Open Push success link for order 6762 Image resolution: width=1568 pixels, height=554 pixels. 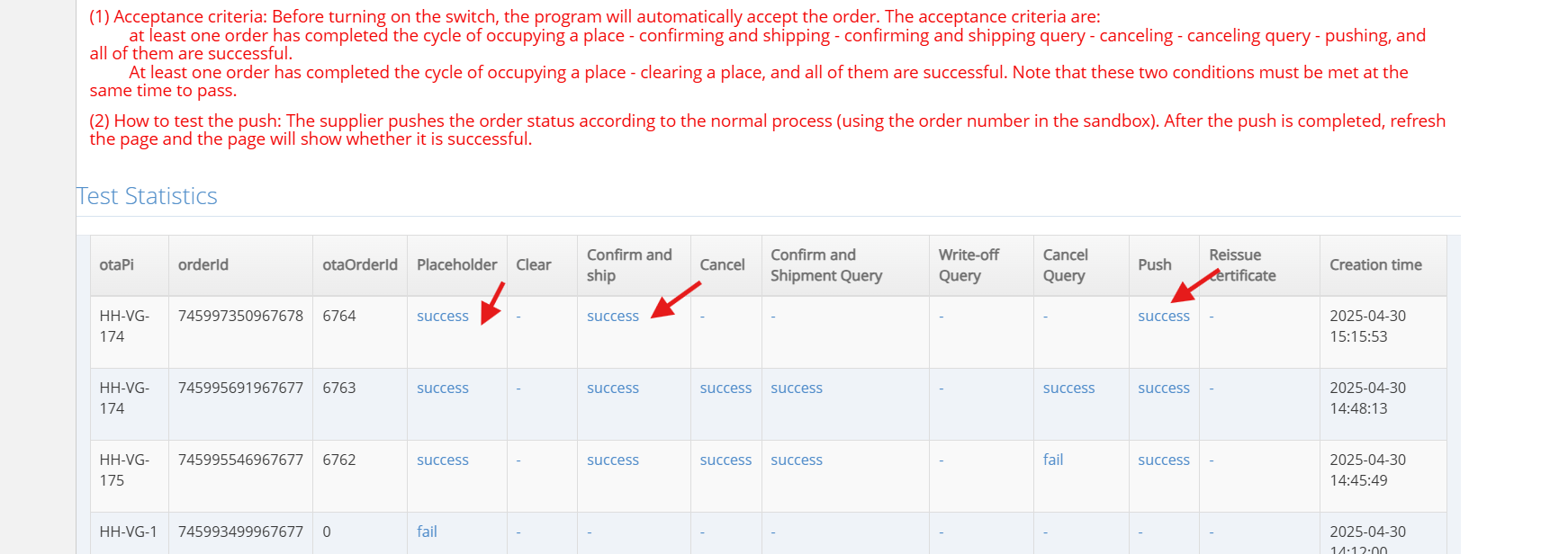click(x=1163, y=460)
